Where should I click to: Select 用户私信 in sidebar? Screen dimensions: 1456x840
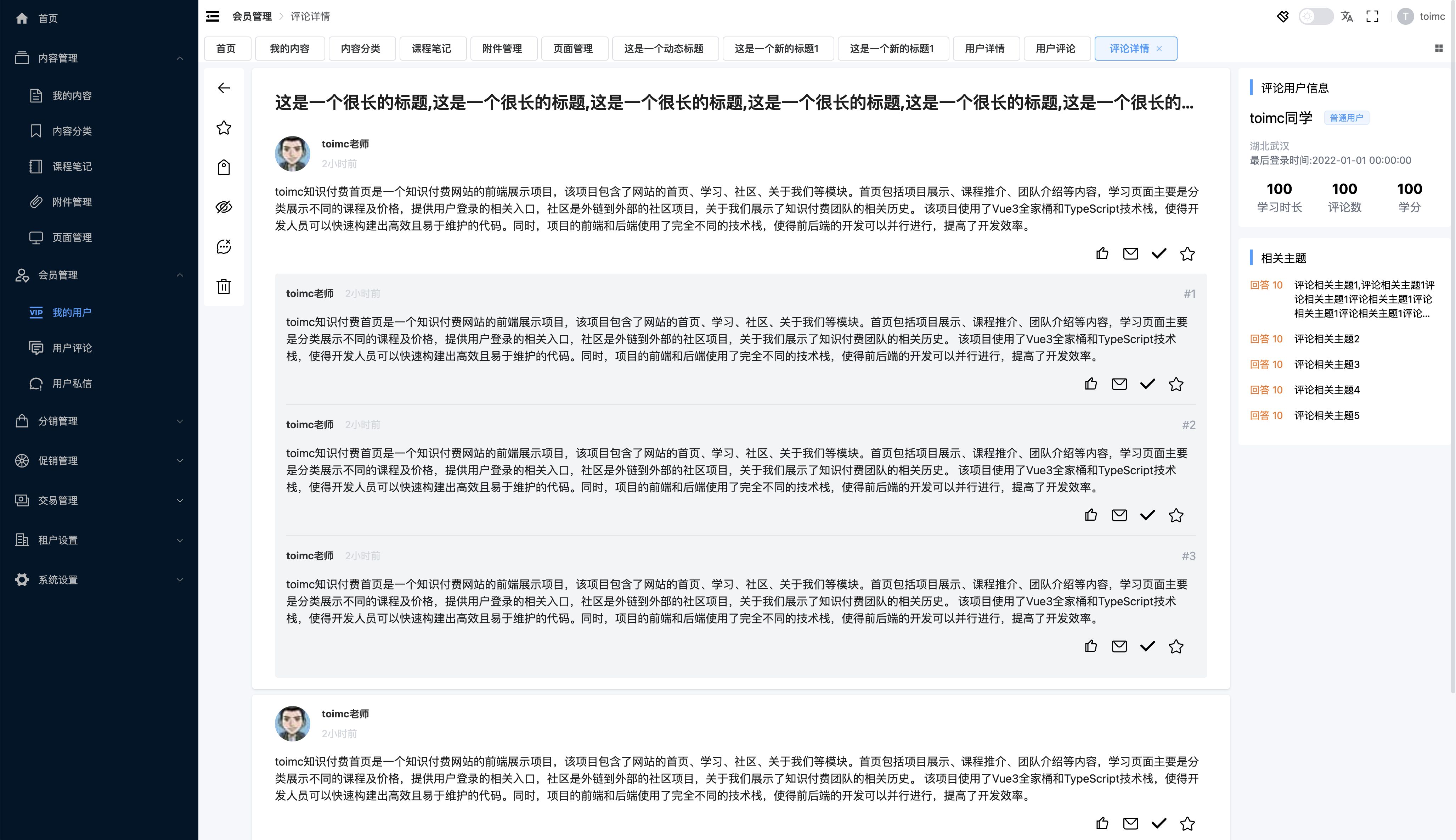point(72,383)
